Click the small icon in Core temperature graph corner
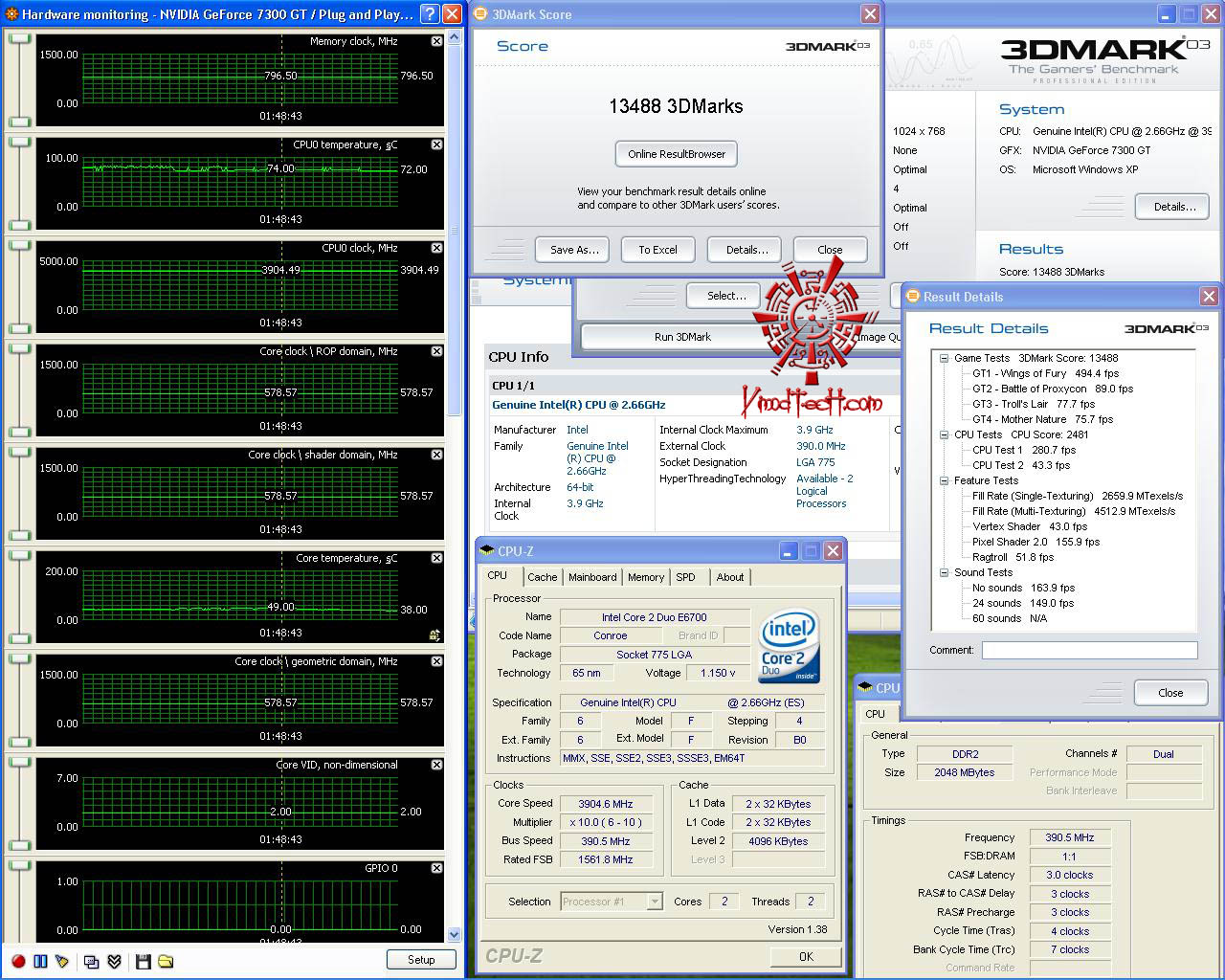This screenshot has height=980, width=1225. point(435,634)
